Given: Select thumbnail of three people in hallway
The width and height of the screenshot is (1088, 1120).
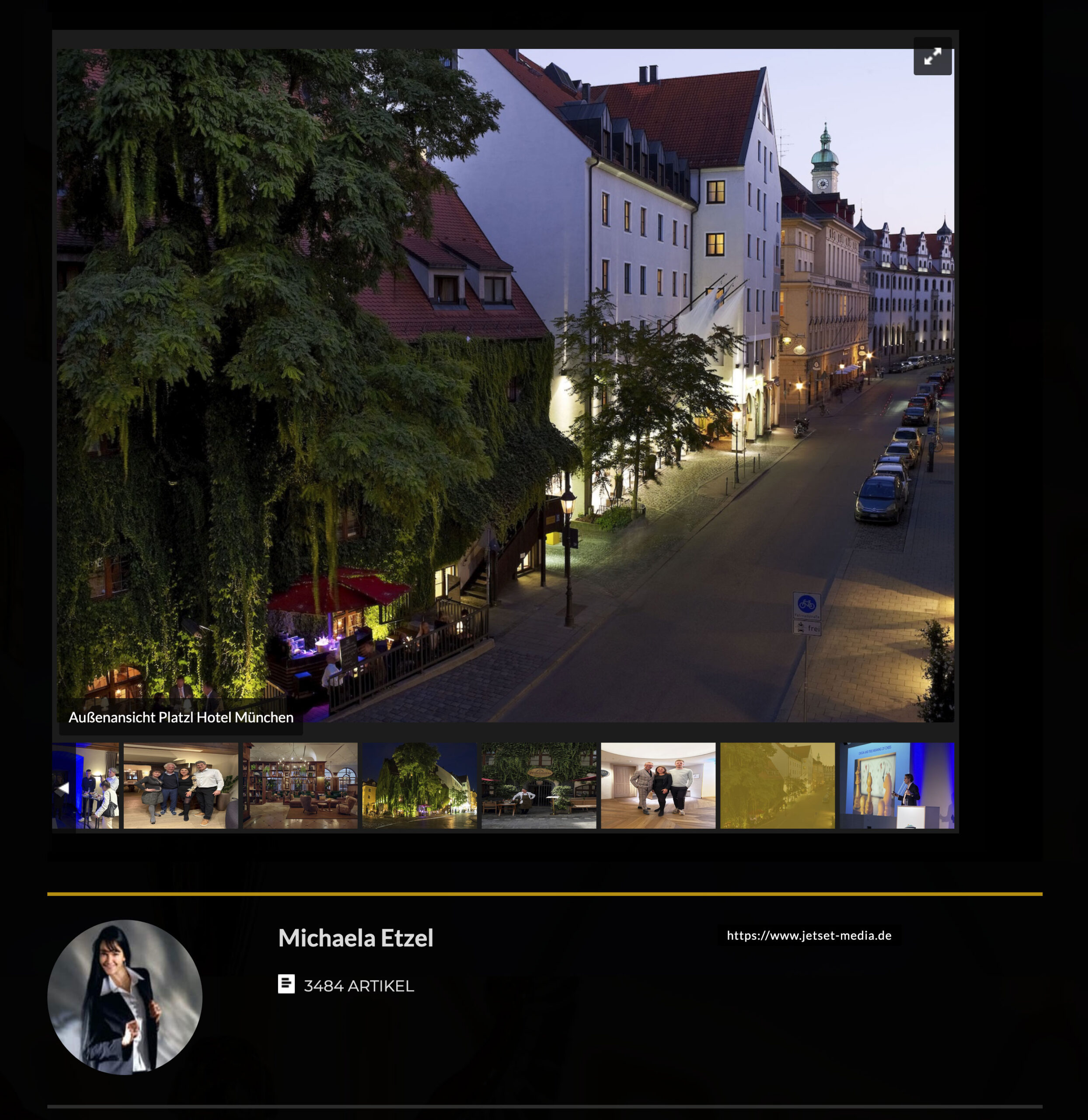Looking at the screenshot, I should [658, 786].
